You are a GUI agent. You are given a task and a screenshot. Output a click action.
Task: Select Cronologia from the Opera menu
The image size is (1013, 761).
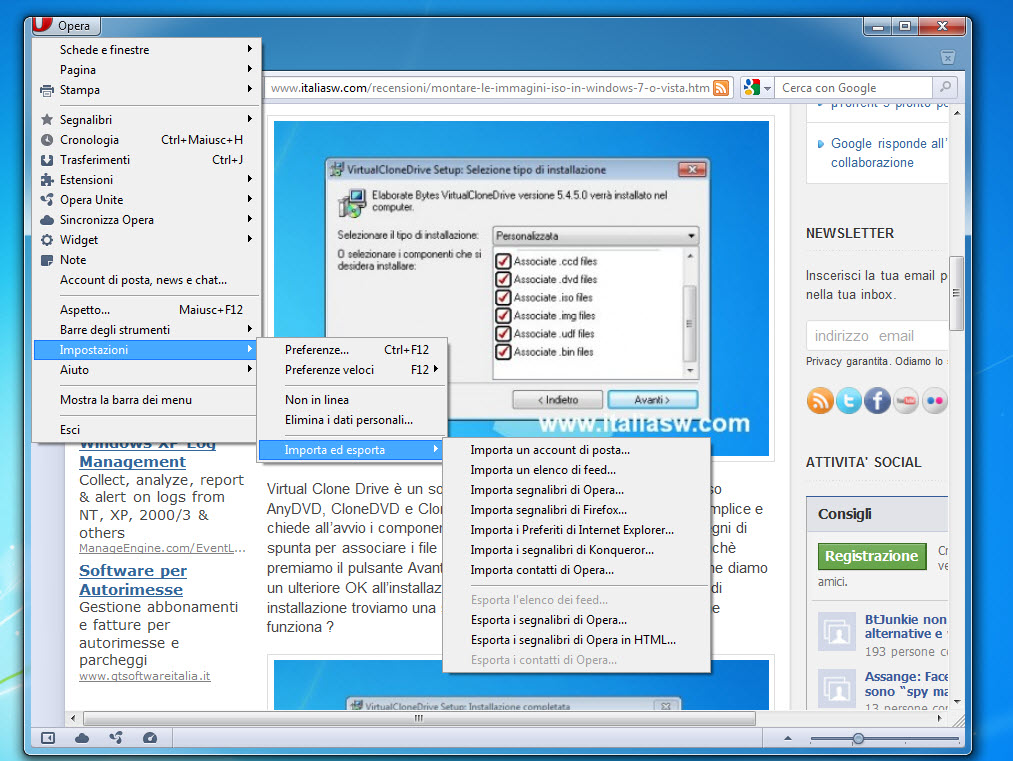(x=147, y=140)
